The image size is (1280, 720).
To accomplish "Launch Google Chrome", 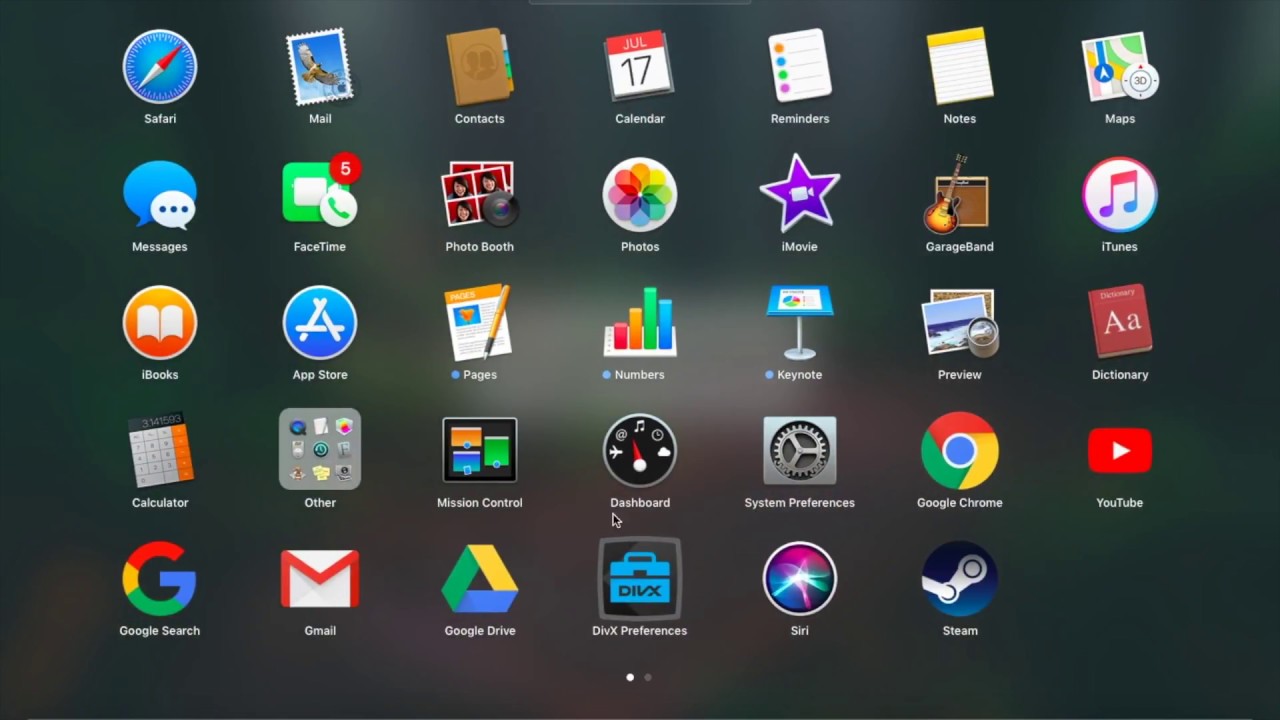I will tap(960, 449).
